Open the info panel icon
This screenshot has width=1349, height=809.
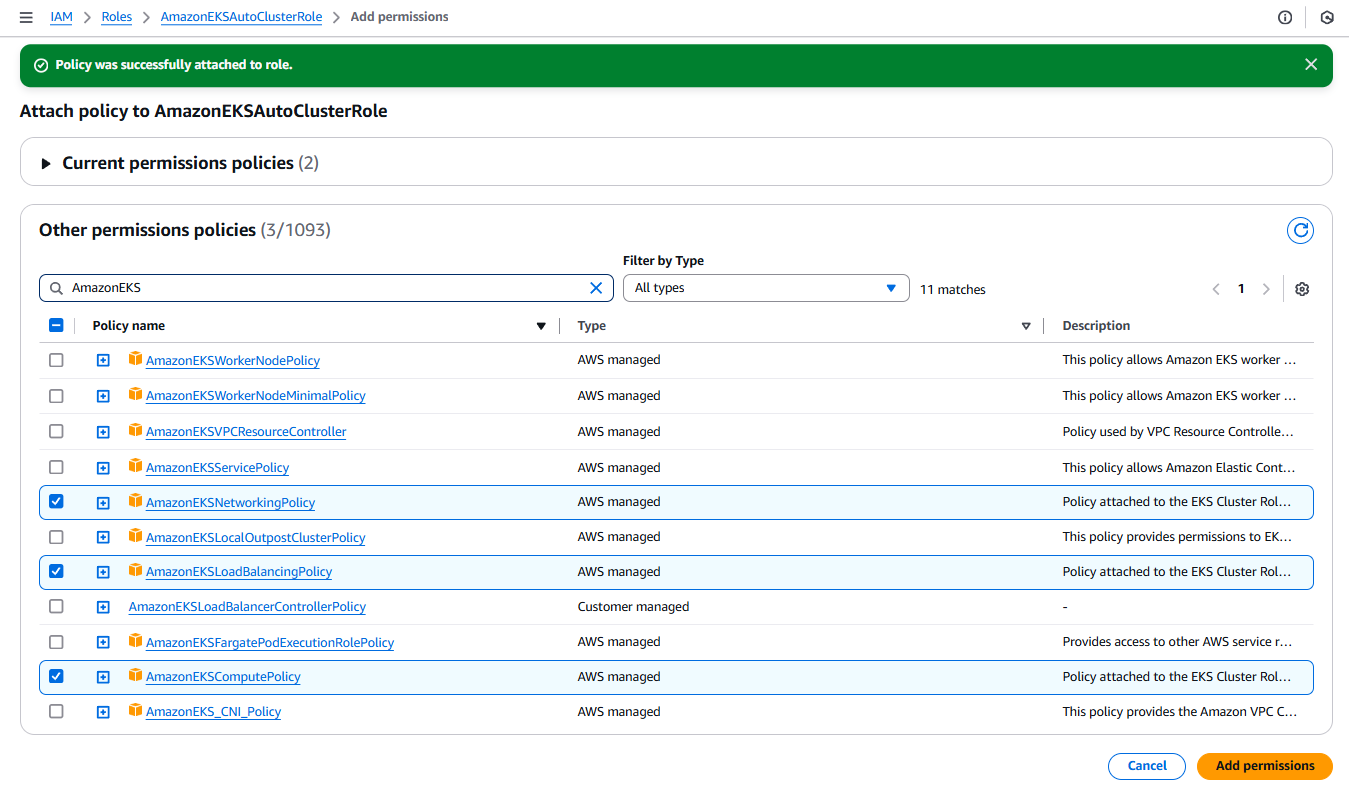(x=1285, y=17)
